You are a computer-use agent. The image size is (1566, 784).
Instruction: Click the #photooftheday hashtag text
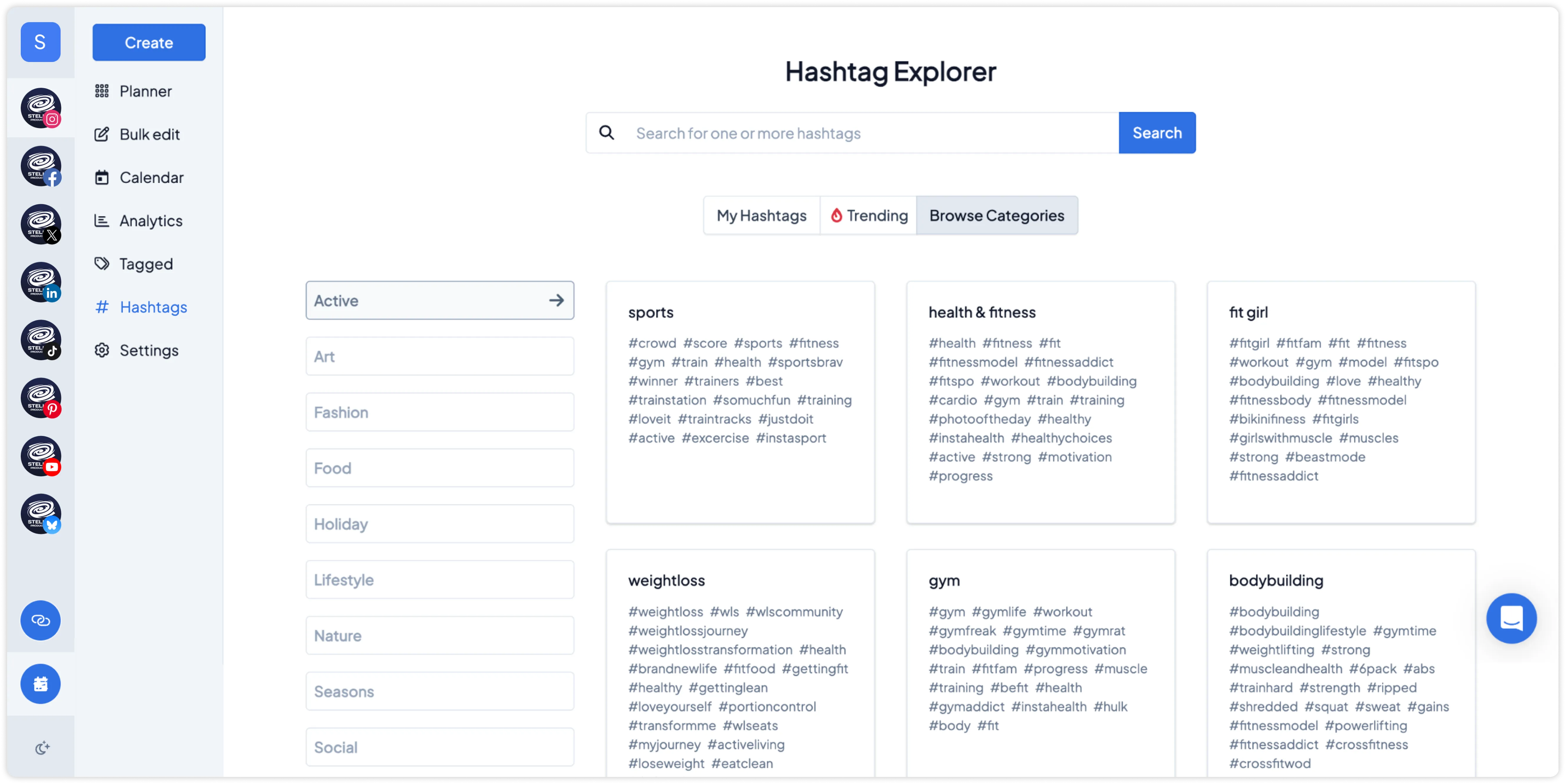(979, 419)
